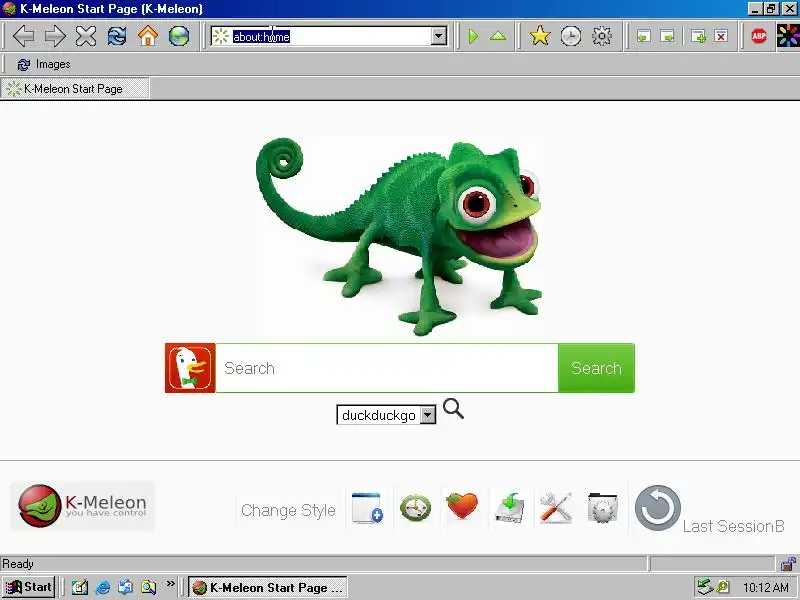
Task: Click the K-Meleon 'you have control' logo
Action: click(x=83, y=506)
